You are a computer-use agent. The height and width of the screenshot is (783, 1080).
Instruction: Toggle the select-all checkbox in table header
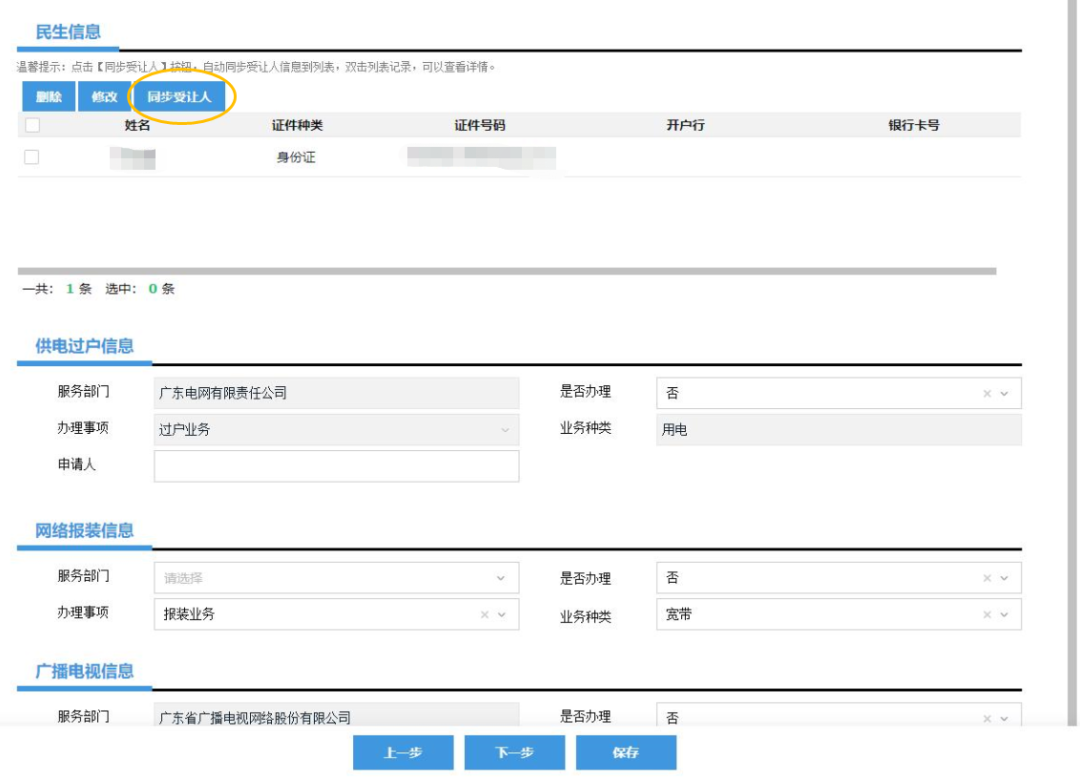pos(32,125)
